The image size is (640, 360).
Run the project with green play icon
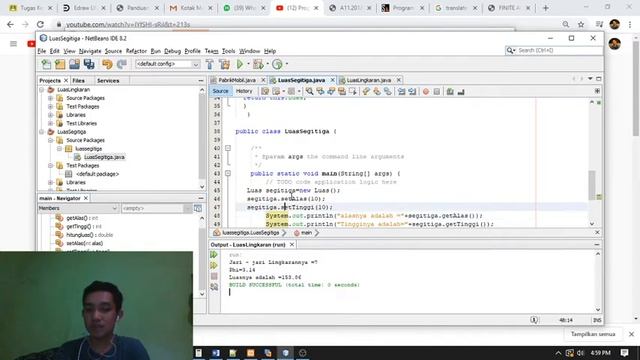(x=240, y=64)
